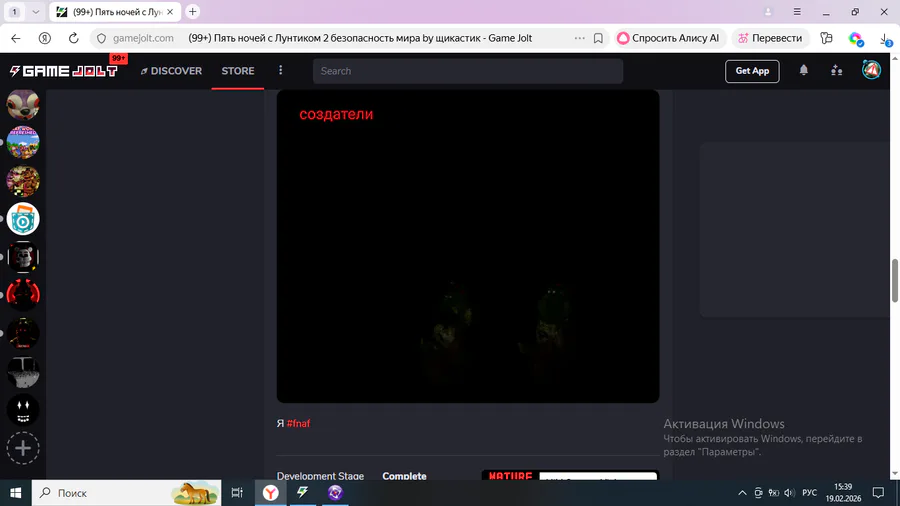
Task: Open the Discover section
Action: (171, 71)
